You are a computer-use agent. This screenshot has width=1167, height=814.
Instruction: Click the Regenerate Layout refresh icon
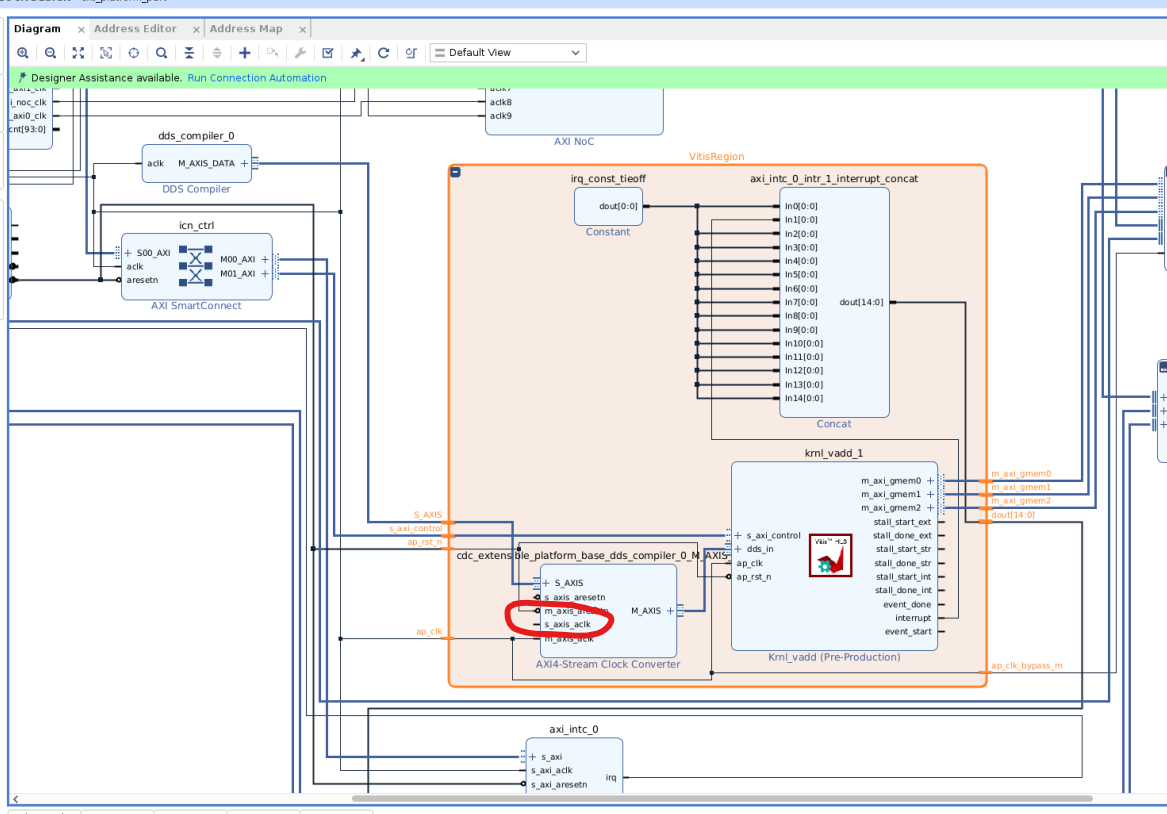point(383,53)
